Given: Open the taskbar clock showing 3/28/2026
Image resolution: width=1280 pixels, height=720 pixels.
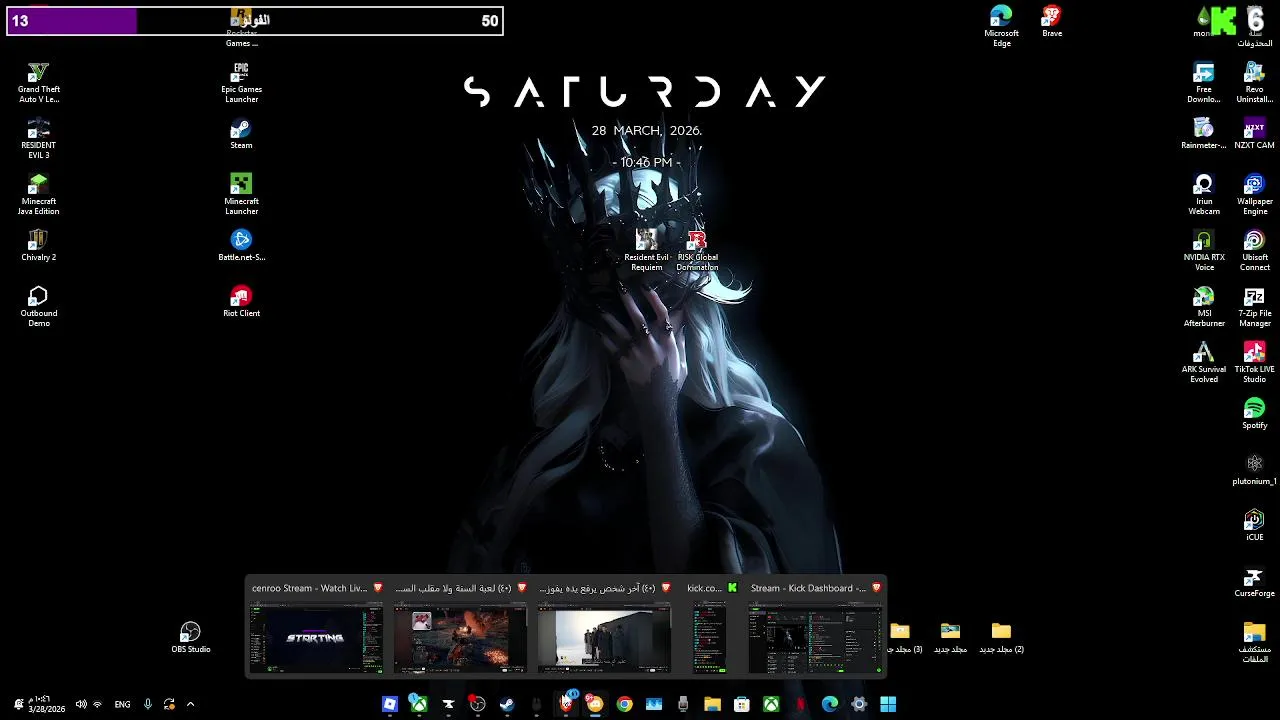Looking at the screenshot, I should point(46,704).
